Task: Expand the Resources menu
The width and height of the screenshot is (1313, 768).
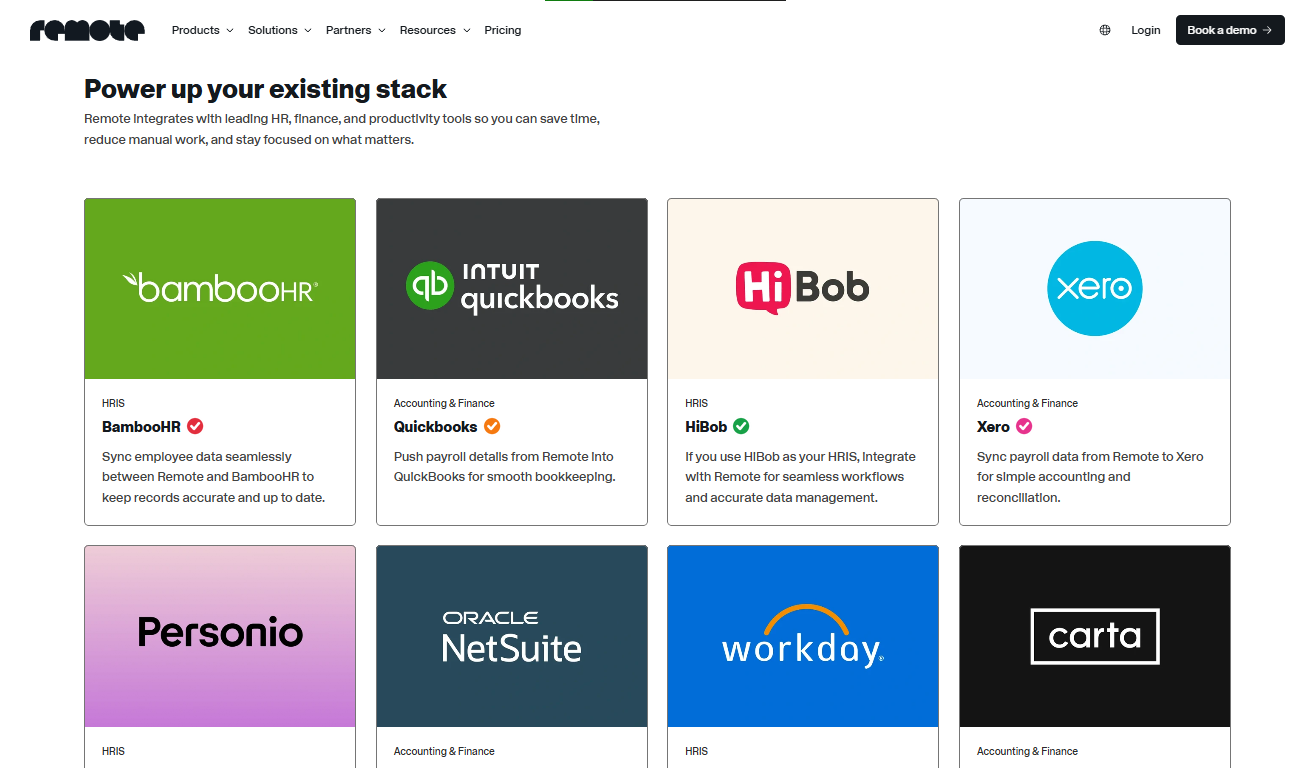Action: tap(435, 30)
